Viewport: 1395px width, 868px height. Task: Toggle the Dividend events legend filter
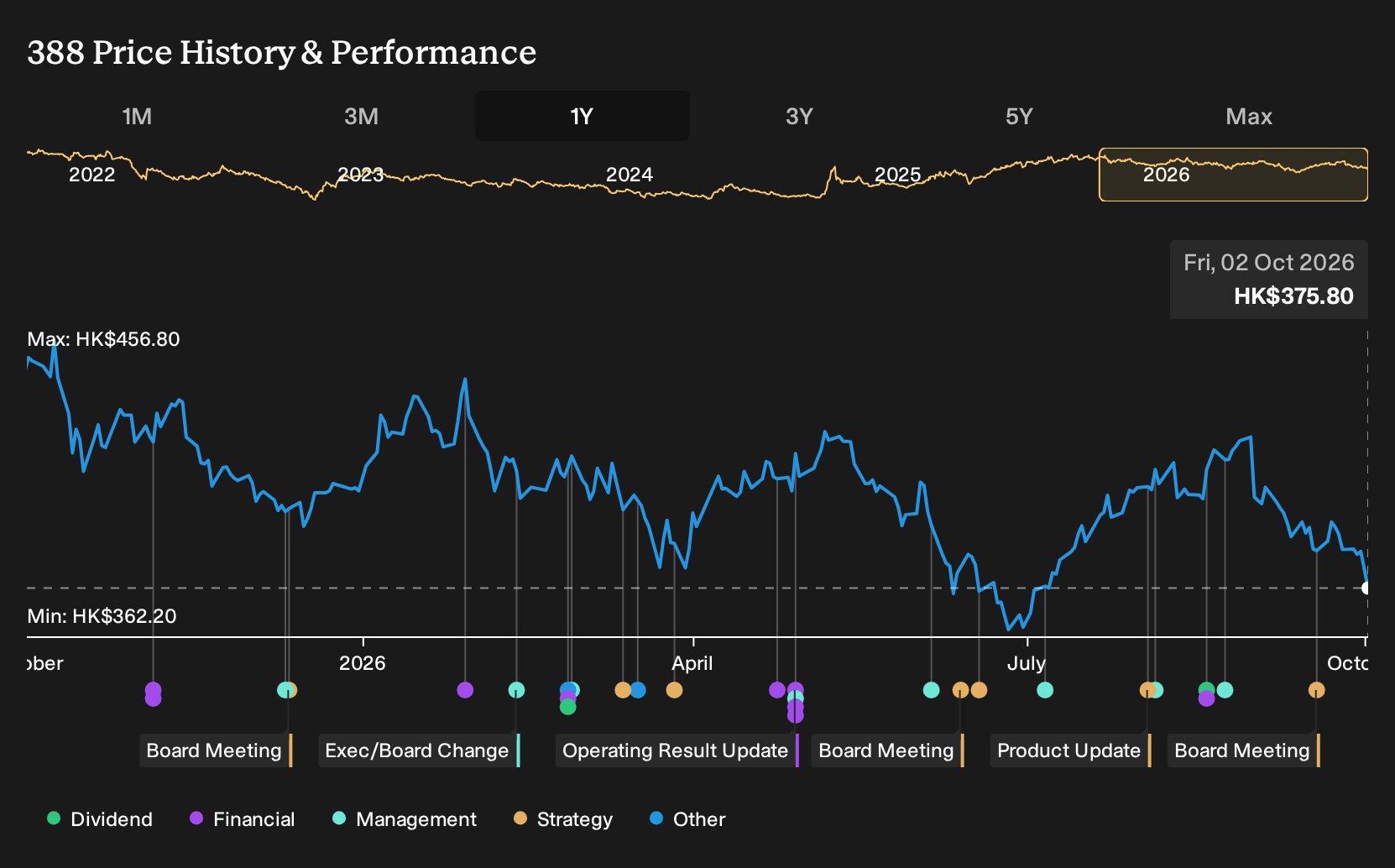100,818
